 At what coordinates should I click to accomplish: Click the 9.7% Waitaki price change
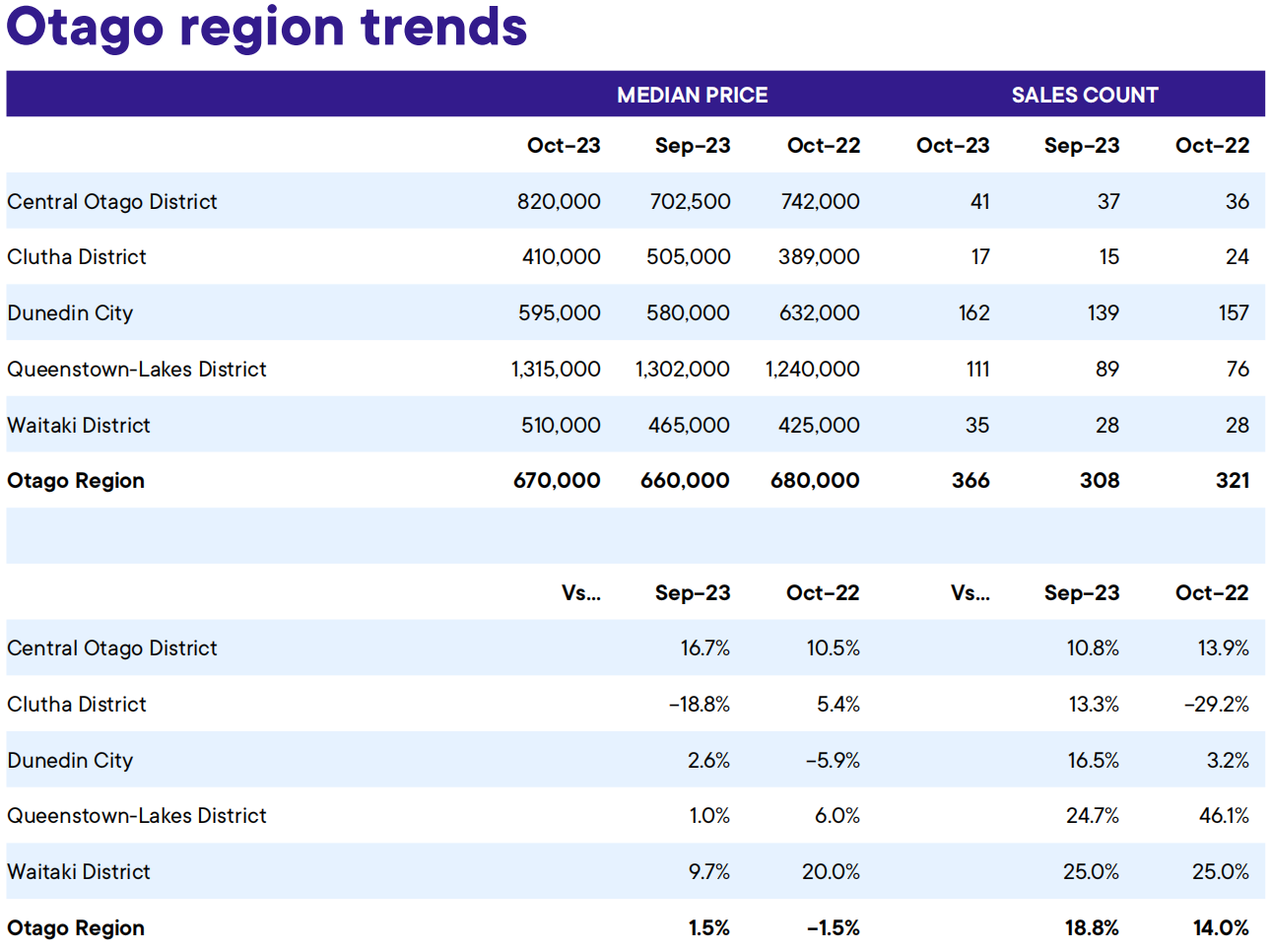click(x=709, y=871)
